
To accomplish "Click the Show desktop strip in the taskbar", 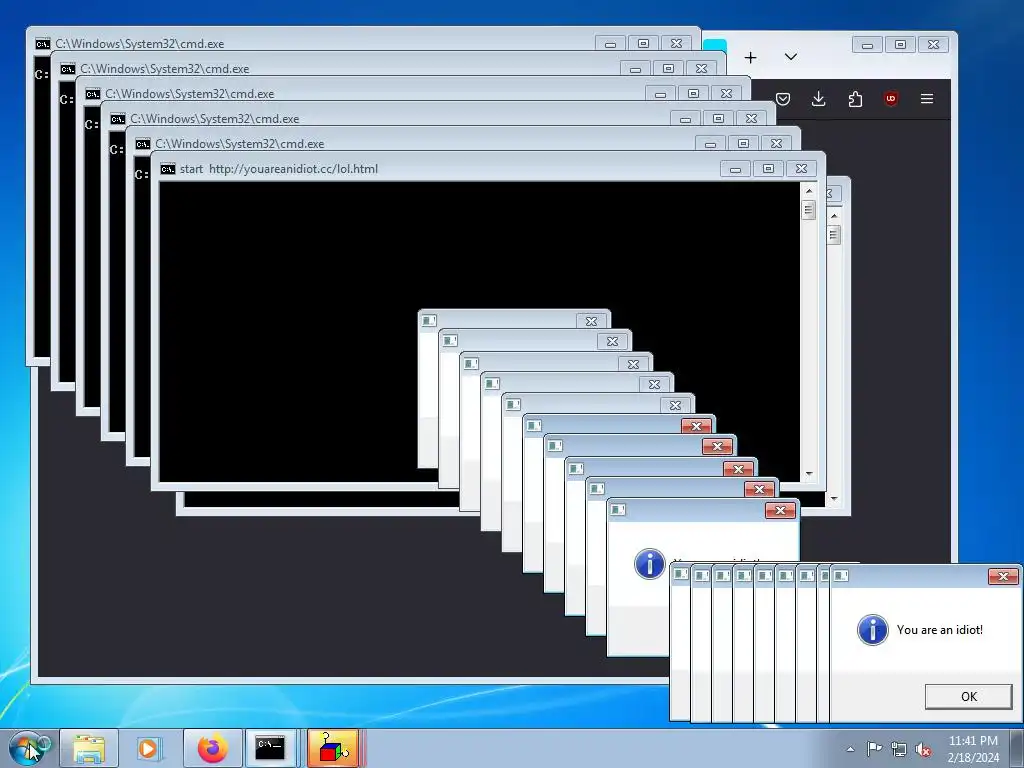I will pos(1016,748).
